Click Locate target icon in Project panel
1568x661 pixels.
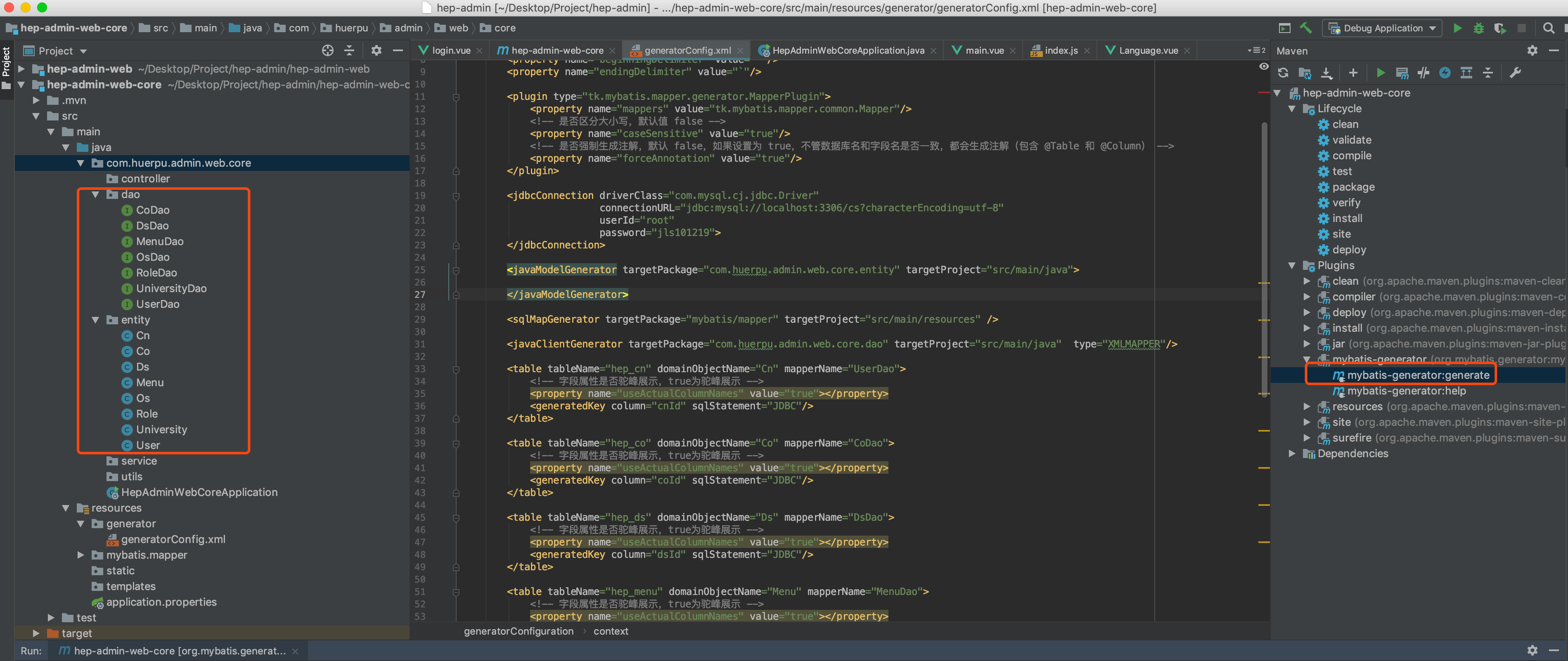coord(327,50)
